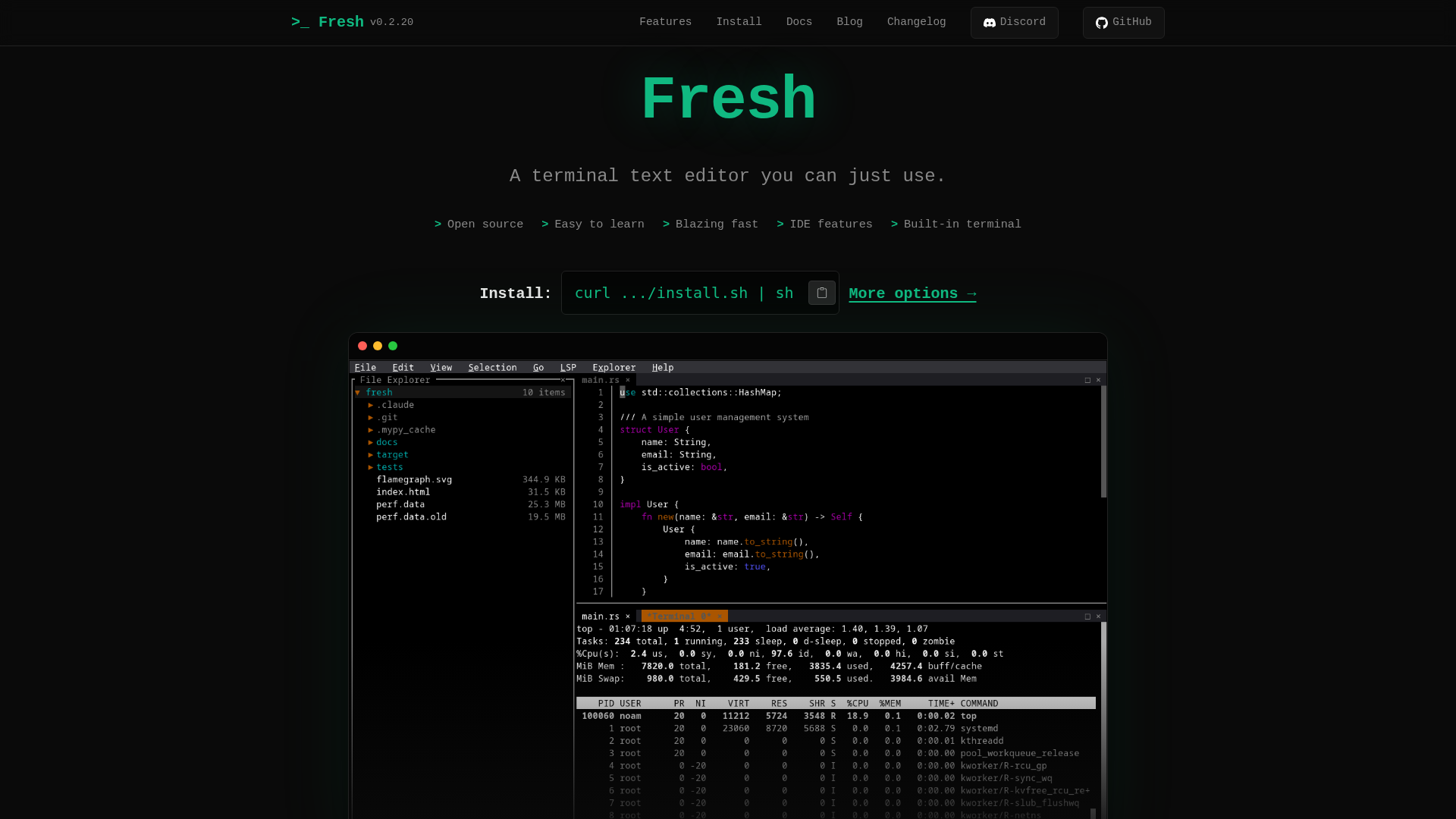Follow the More options link
Viewport: 1456px width, 819px height.
tap(912, 293)
